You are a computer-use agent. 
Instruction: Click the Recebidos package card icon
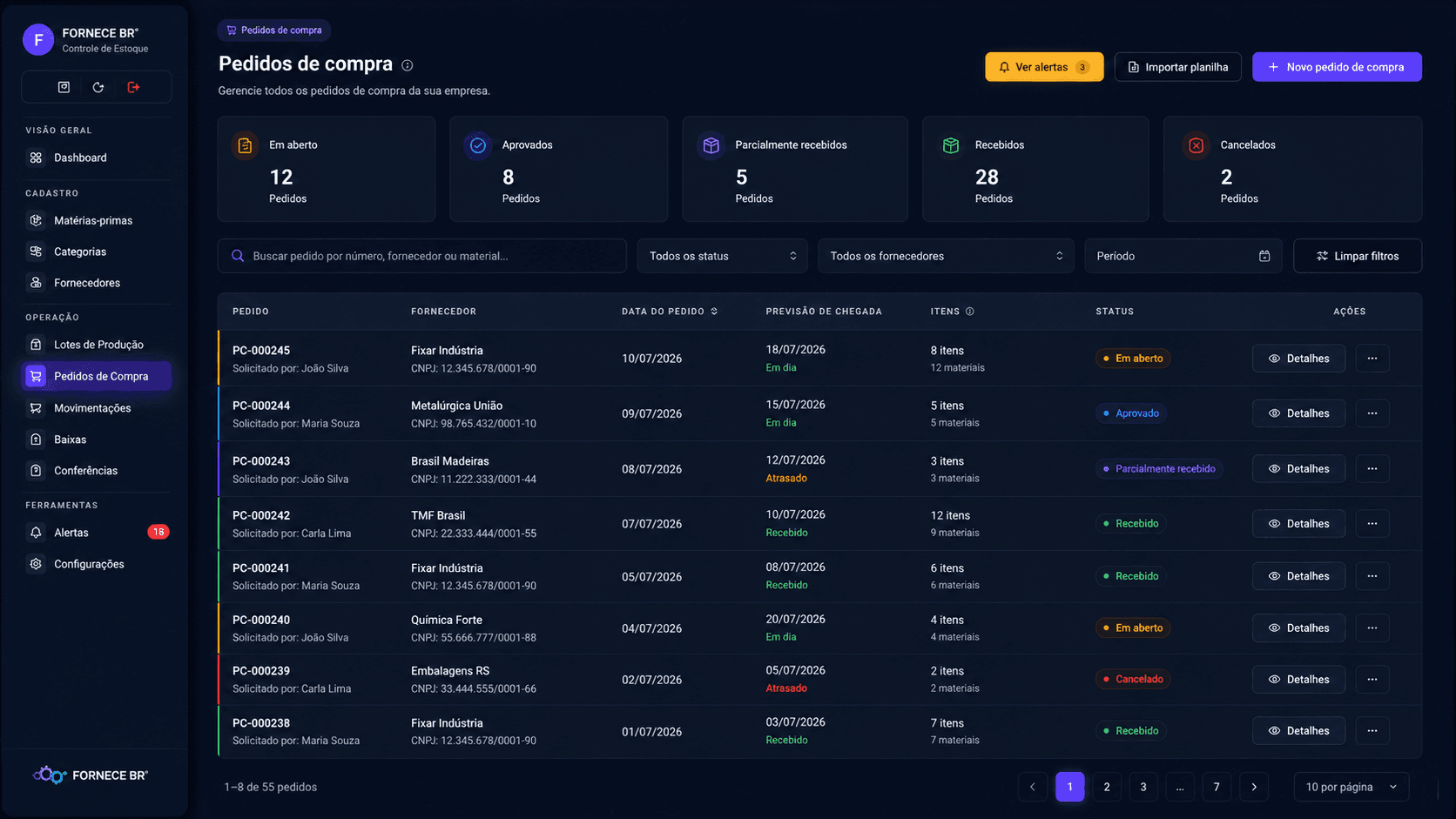pyautogui.click(x=951, y=145)
